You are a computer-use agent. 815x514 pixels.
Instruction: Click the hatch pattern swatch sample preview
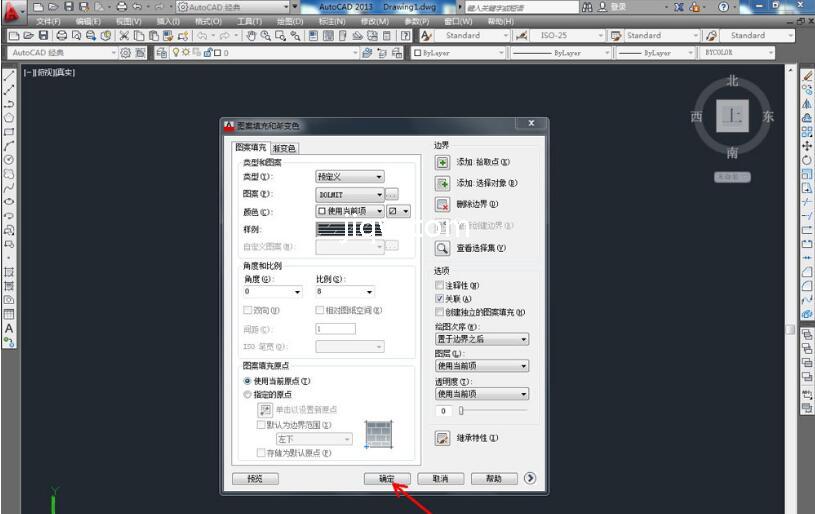[349, 229]
